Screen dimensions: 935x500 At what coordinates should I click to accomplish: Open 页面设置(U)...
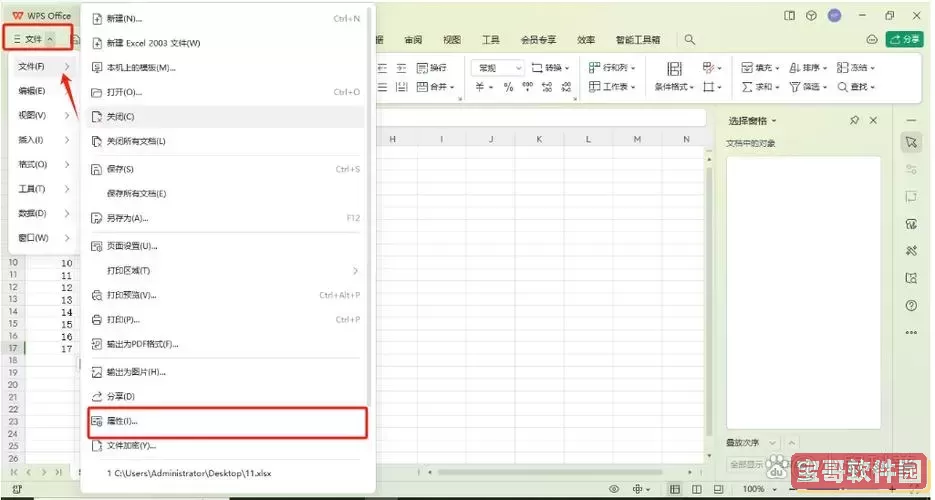[225, 246]
